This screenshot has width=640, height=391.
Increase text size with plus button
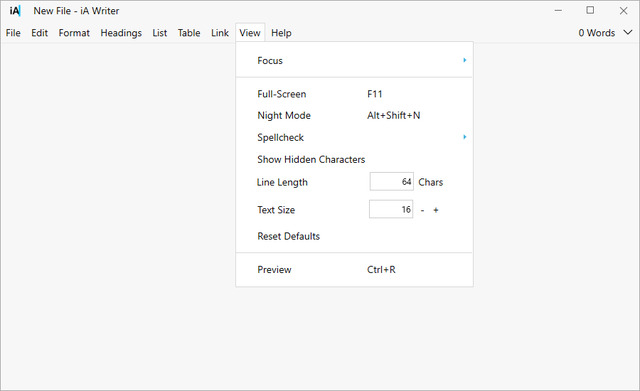(436, 210)
